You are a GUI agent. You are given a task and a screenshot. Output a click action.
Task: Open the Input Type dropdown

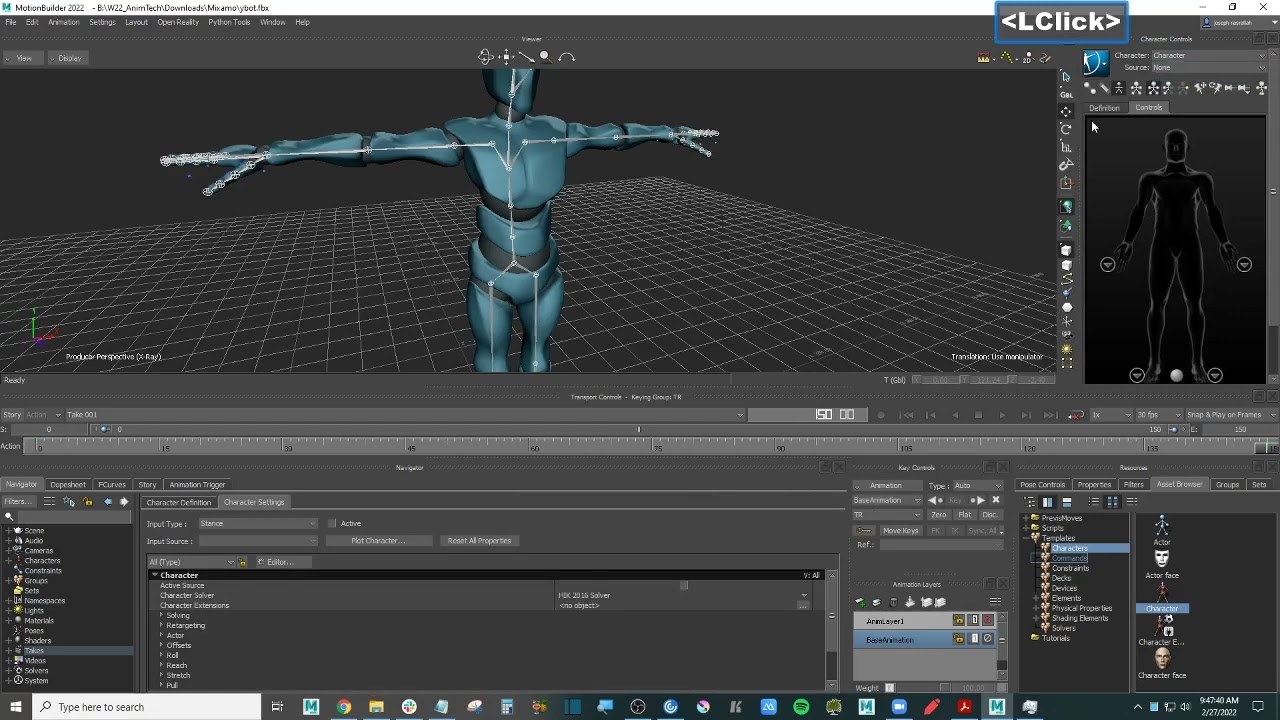257,524
